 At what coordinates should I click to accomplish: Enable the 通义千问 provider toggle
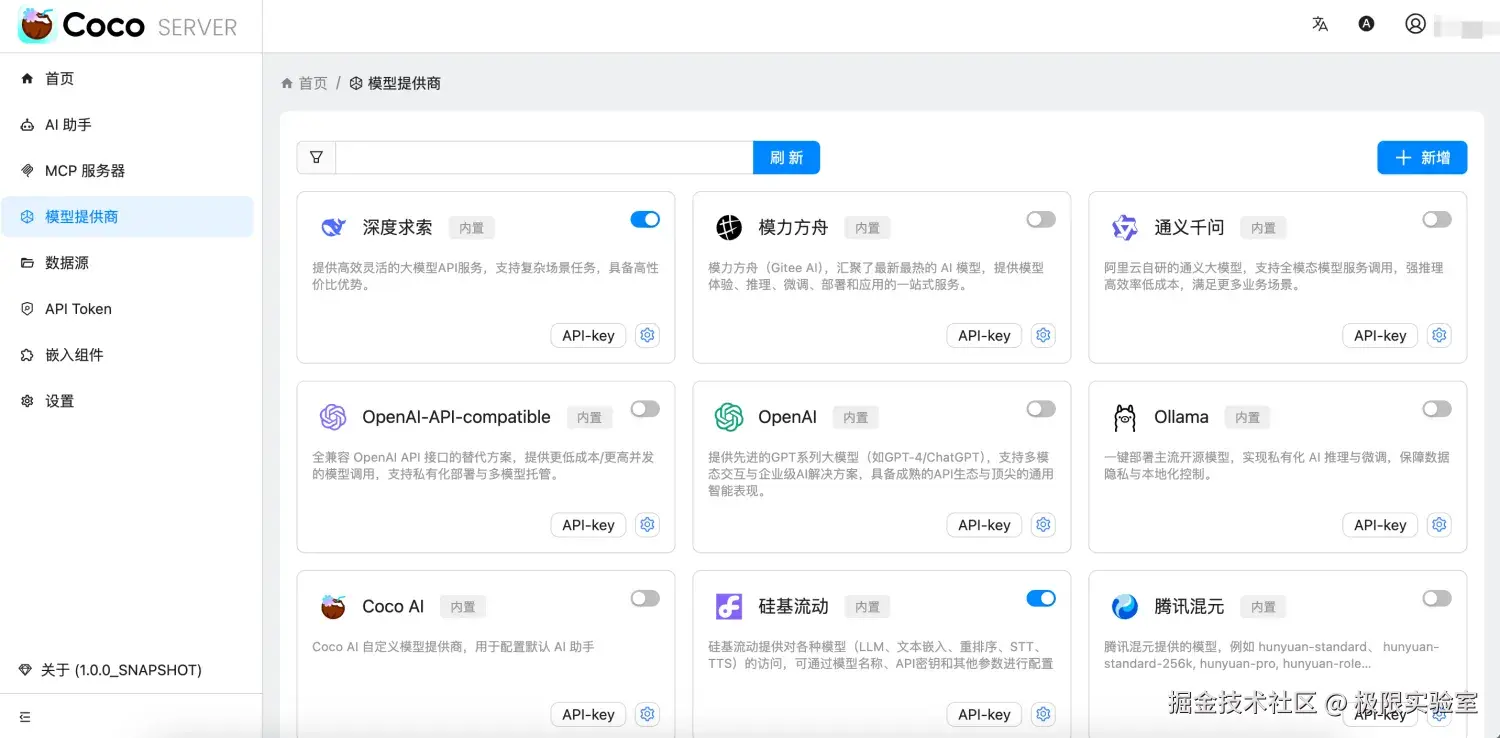(x=1437, y=219)
